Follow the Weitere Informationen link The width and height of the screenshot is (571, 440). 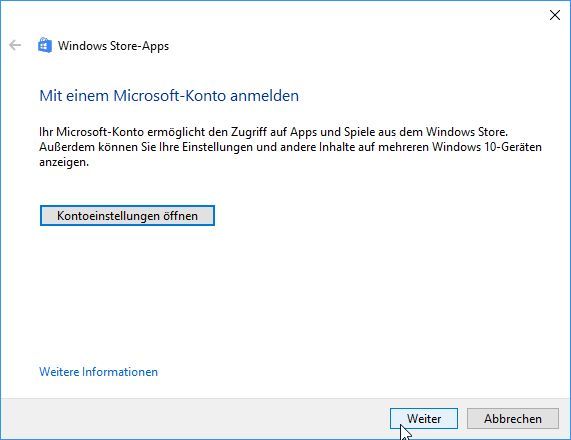(x=98, y=372)
